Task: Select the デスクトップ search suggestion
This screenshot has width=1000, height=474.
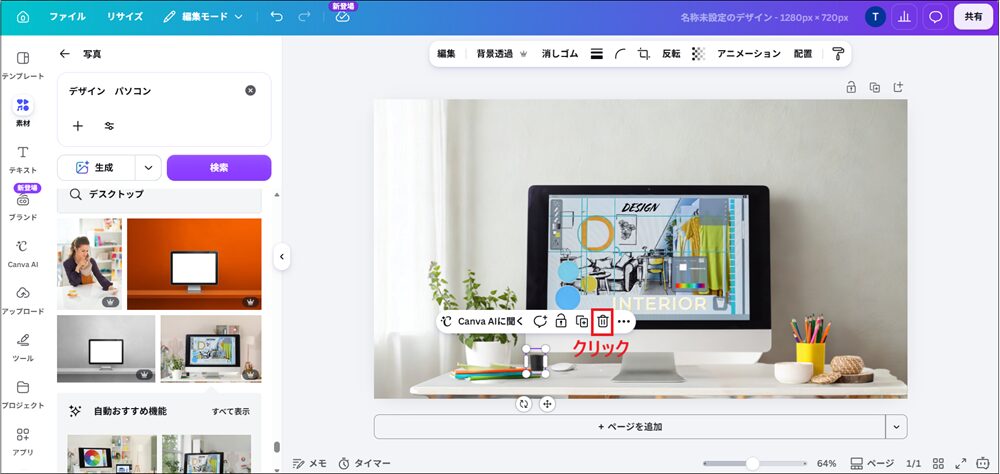Action: (159, 194)
